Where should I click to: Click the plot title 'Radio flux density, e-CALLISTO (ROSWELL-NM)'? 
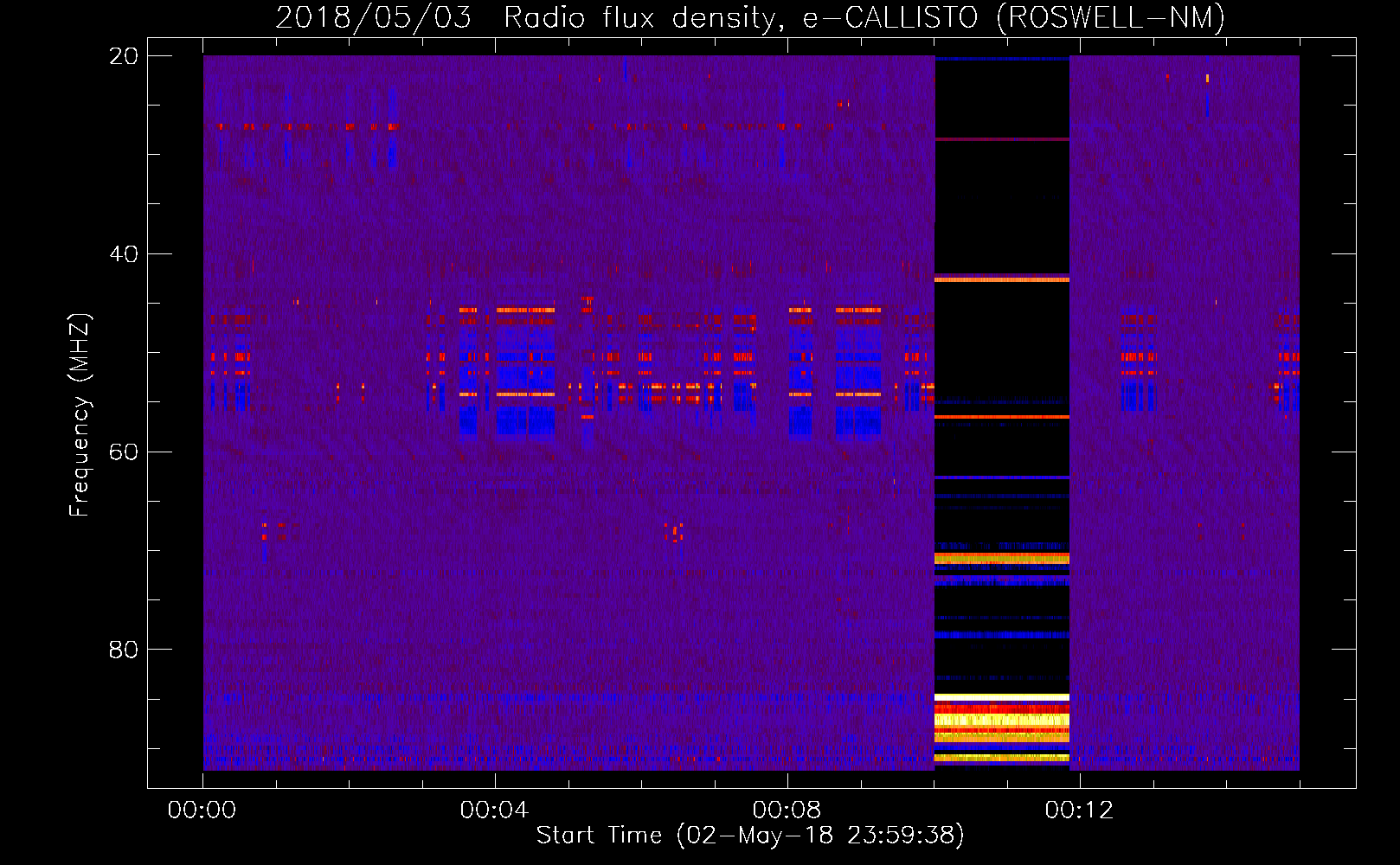(x=864, y=17)
